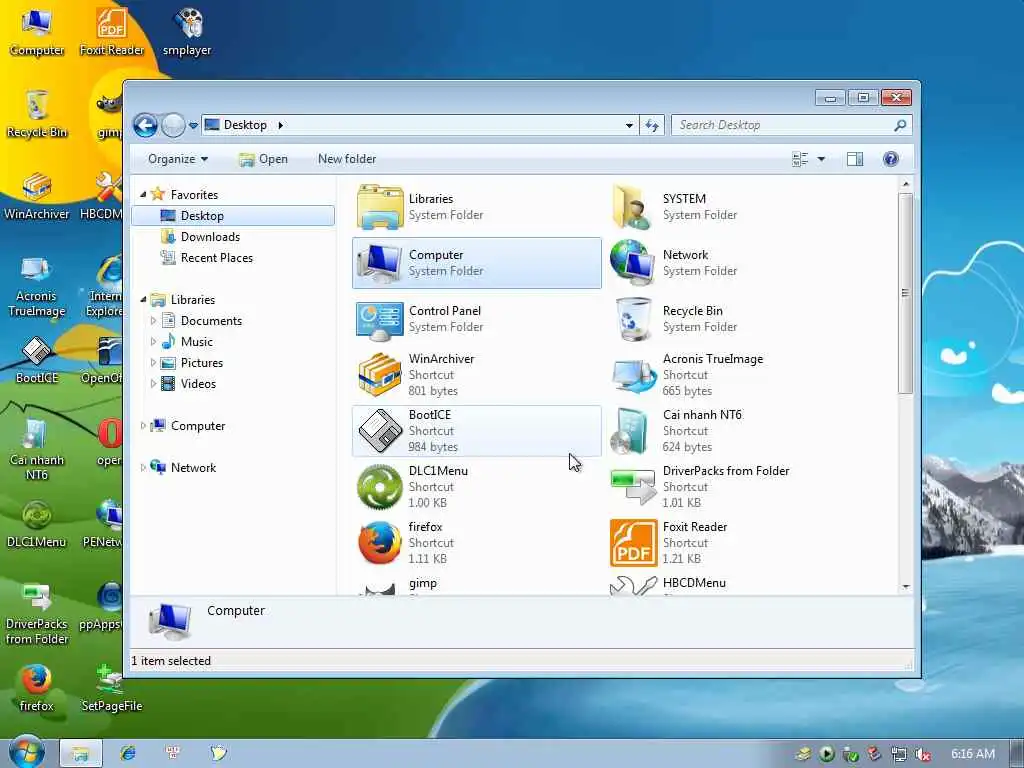The image size is (1024, 768).
Task: Open the address bar history dropdown
Action: (x=629, y=125)
